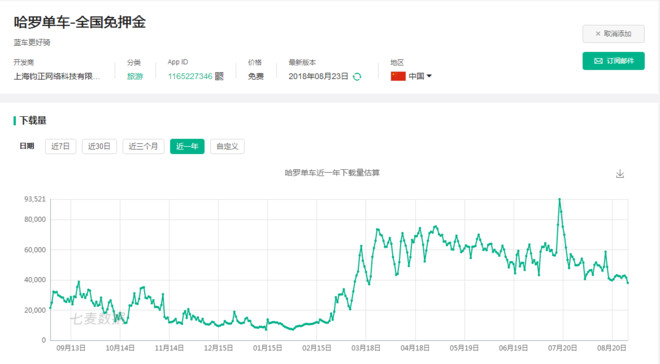Open the App ID 1165227346 link
Screen dimensions: 660x364
(190, 76)
